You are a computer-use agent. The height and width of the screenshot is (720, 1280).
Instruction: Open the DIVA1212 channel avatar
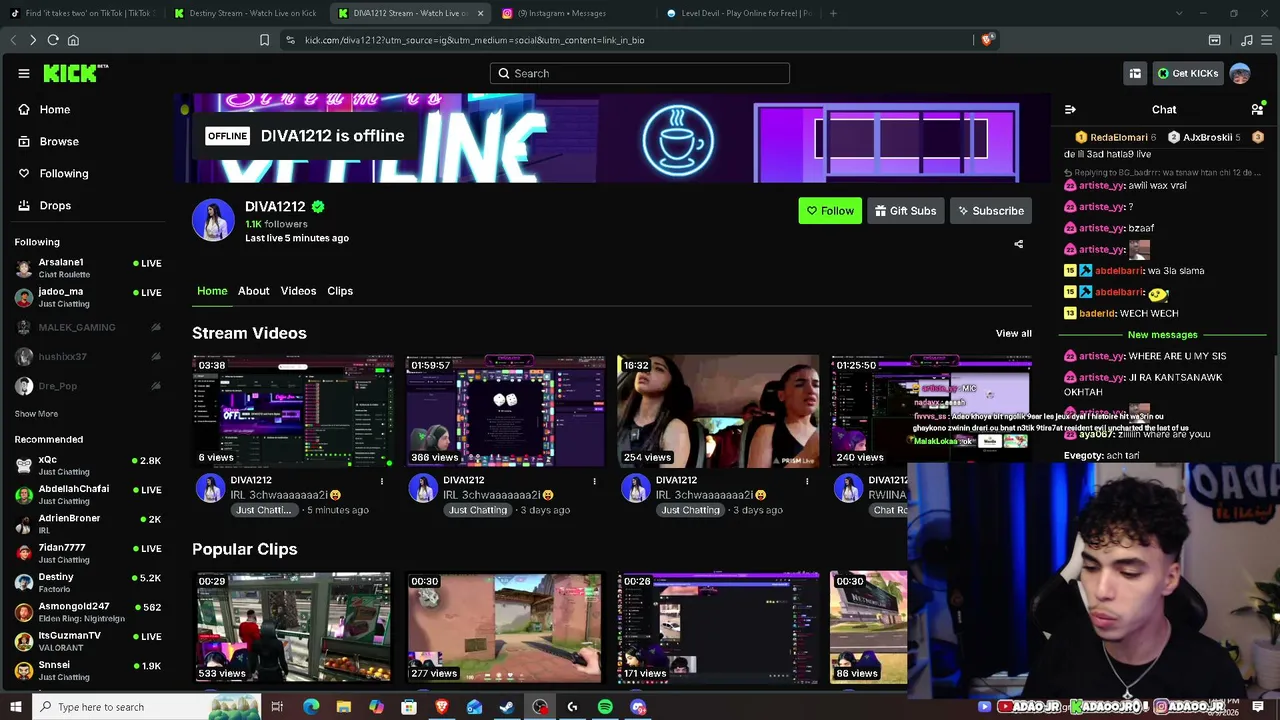213,220
